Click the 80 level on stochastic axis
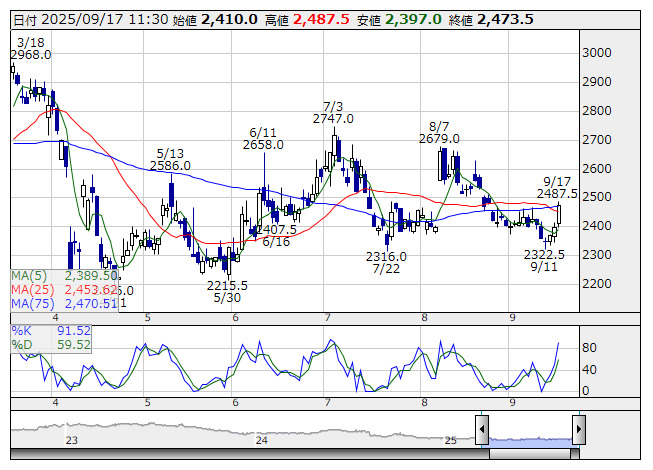This screenshot has width=653, height=470. coord(589,348)
